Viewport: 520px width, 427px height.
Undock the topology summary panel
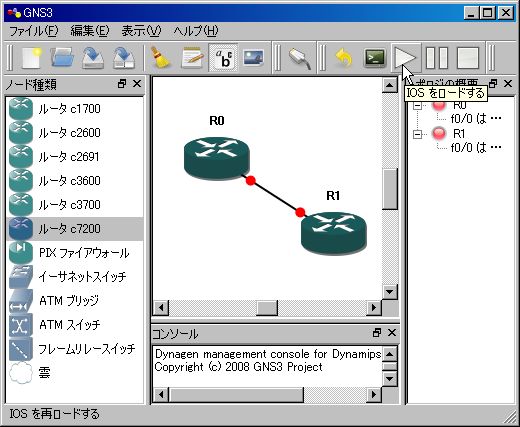[493, 83]
